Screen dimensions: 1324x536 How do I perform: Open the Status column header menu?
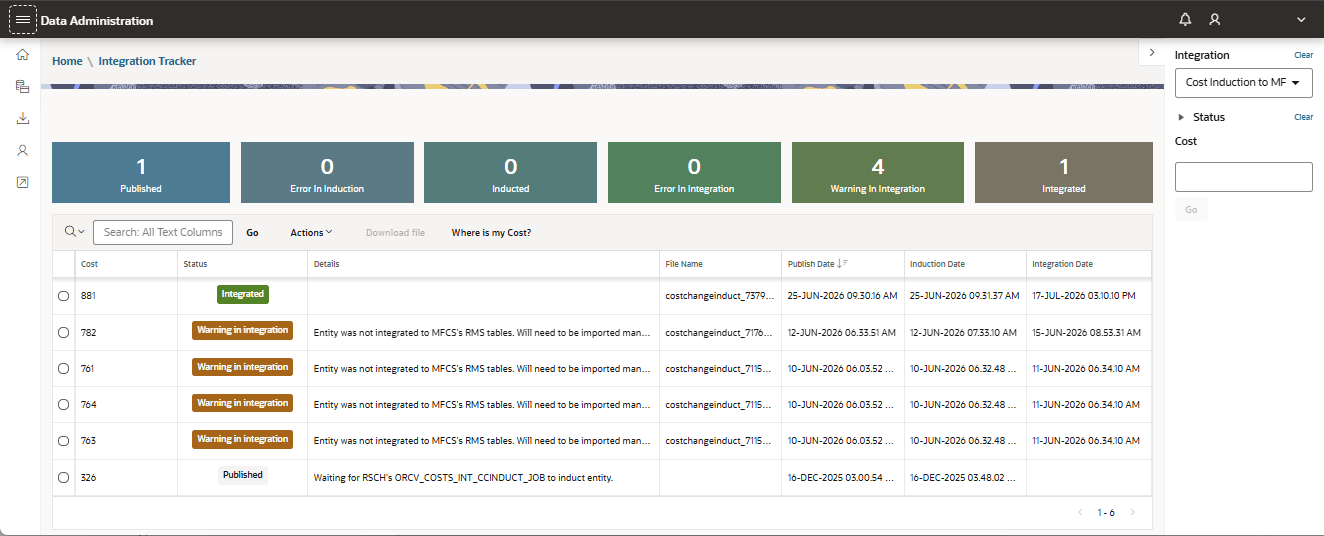point(243,264)
